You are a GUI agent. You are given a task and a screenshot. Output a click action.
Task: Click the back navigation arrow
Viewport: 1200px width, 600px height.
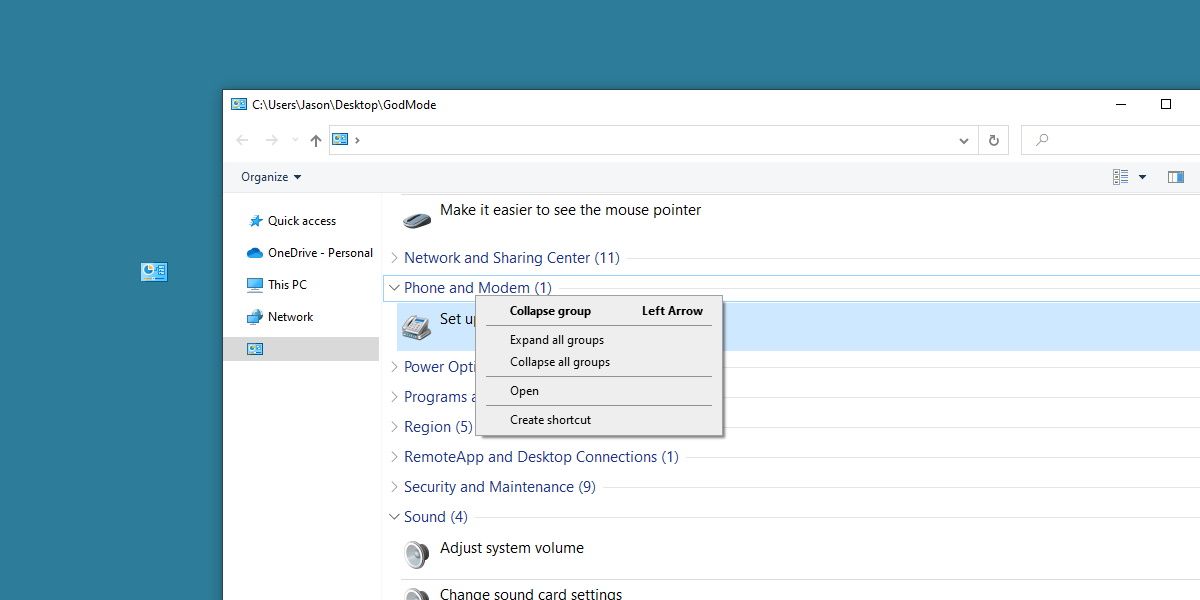(x=241, y=140)
